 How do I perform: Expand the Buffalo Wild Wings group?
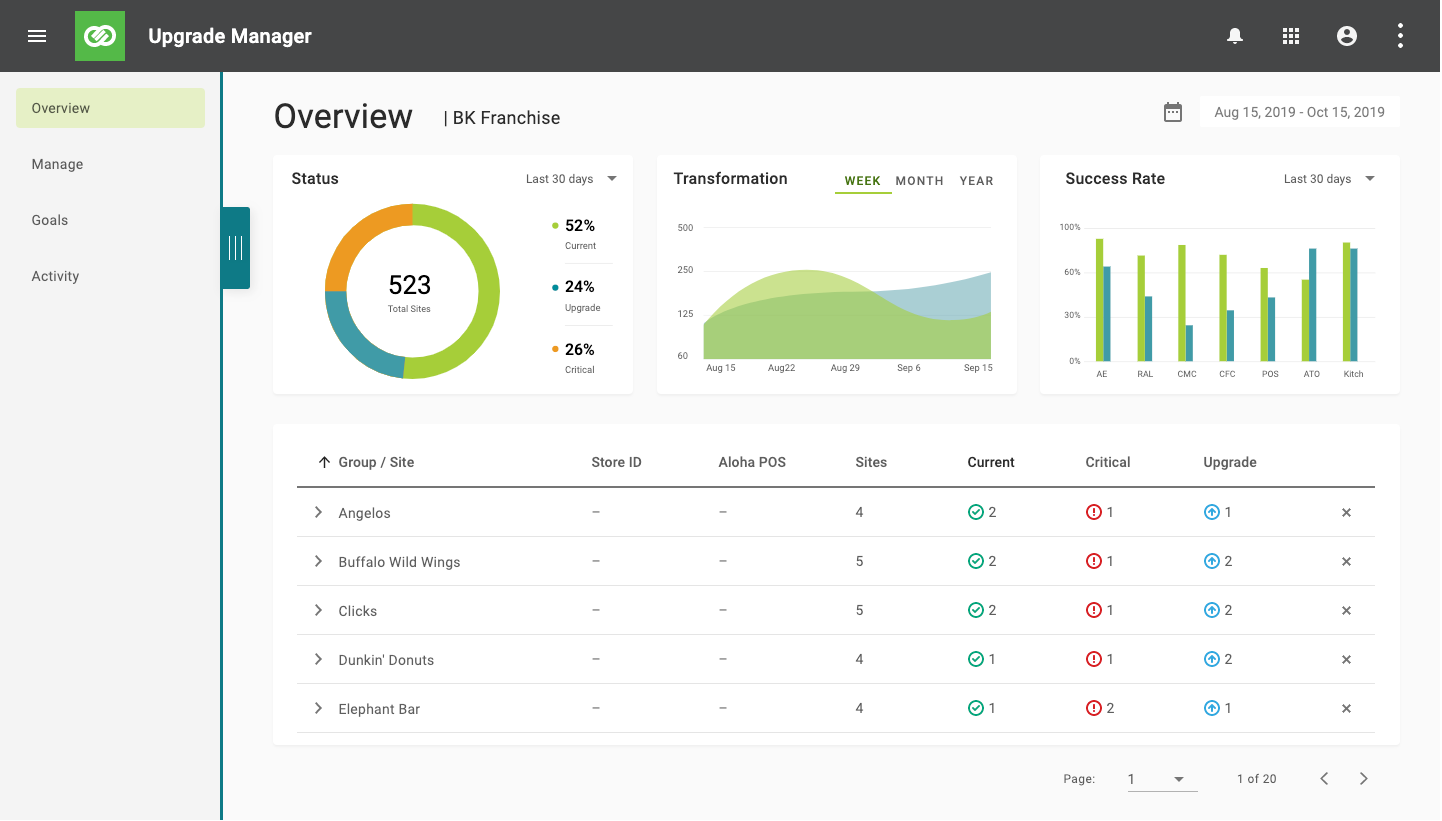(x=318, y=561)
